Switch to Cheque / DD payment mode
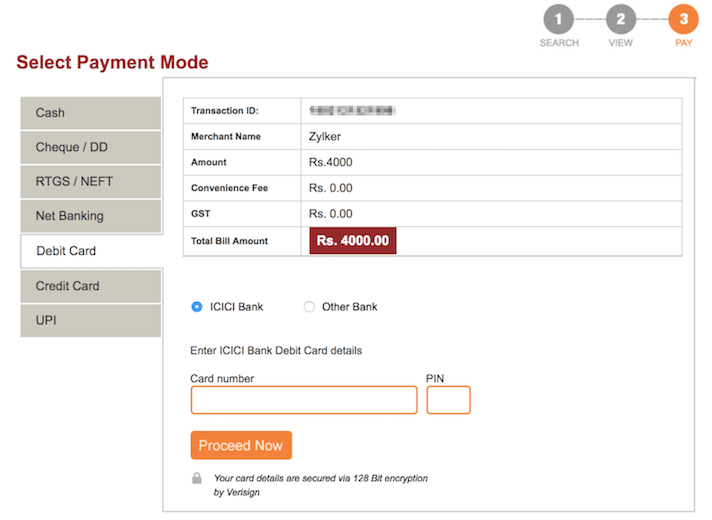 pyautogui.click(x=90, y=147)
